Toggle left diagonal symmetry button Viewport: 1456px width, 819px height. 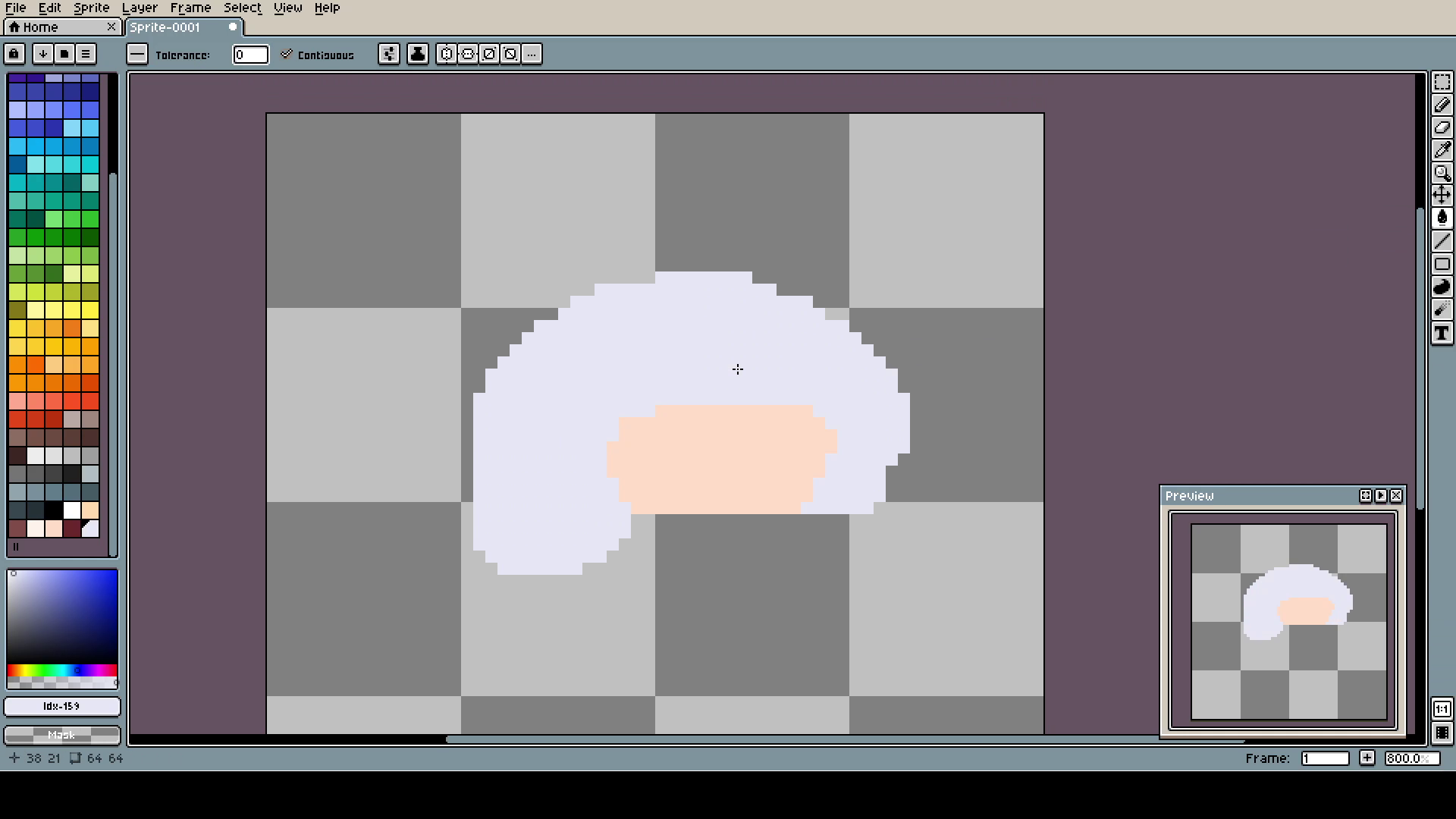point(510,54)
